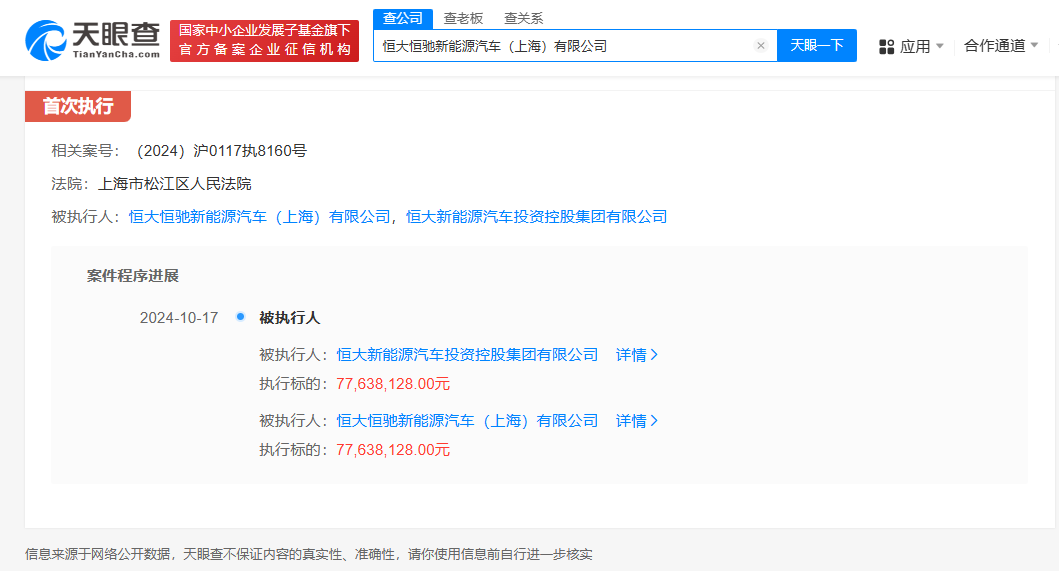
Task: Open 恒大恒驰新能源汽车（上海）有限公司 in top 被执行人 line
Action: pos(259,217)
